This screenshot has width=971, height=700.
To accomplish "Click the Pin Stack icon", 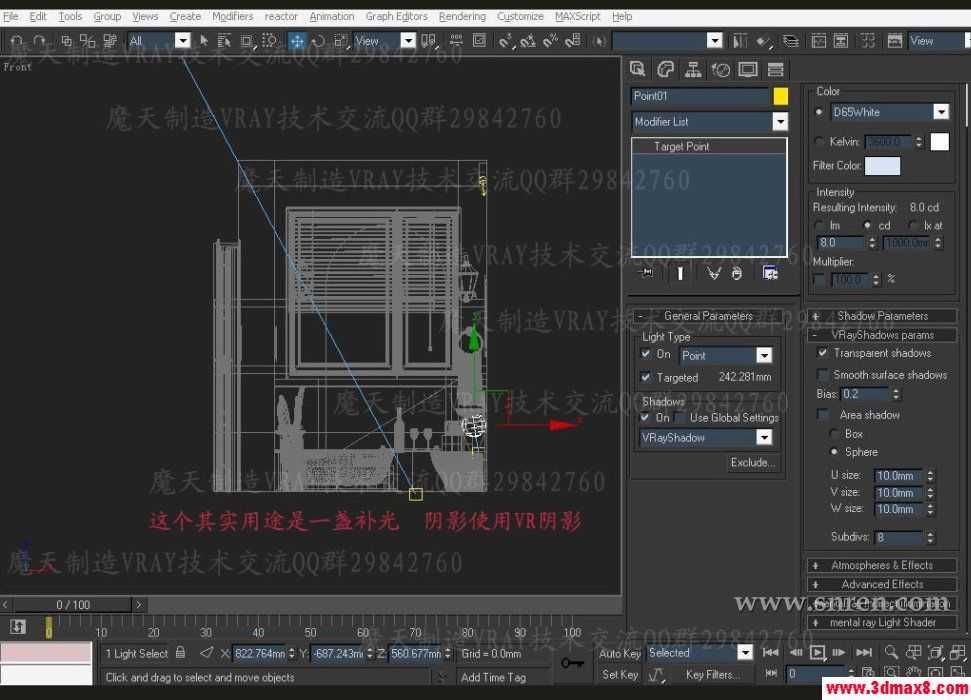I will click(646, 273).
